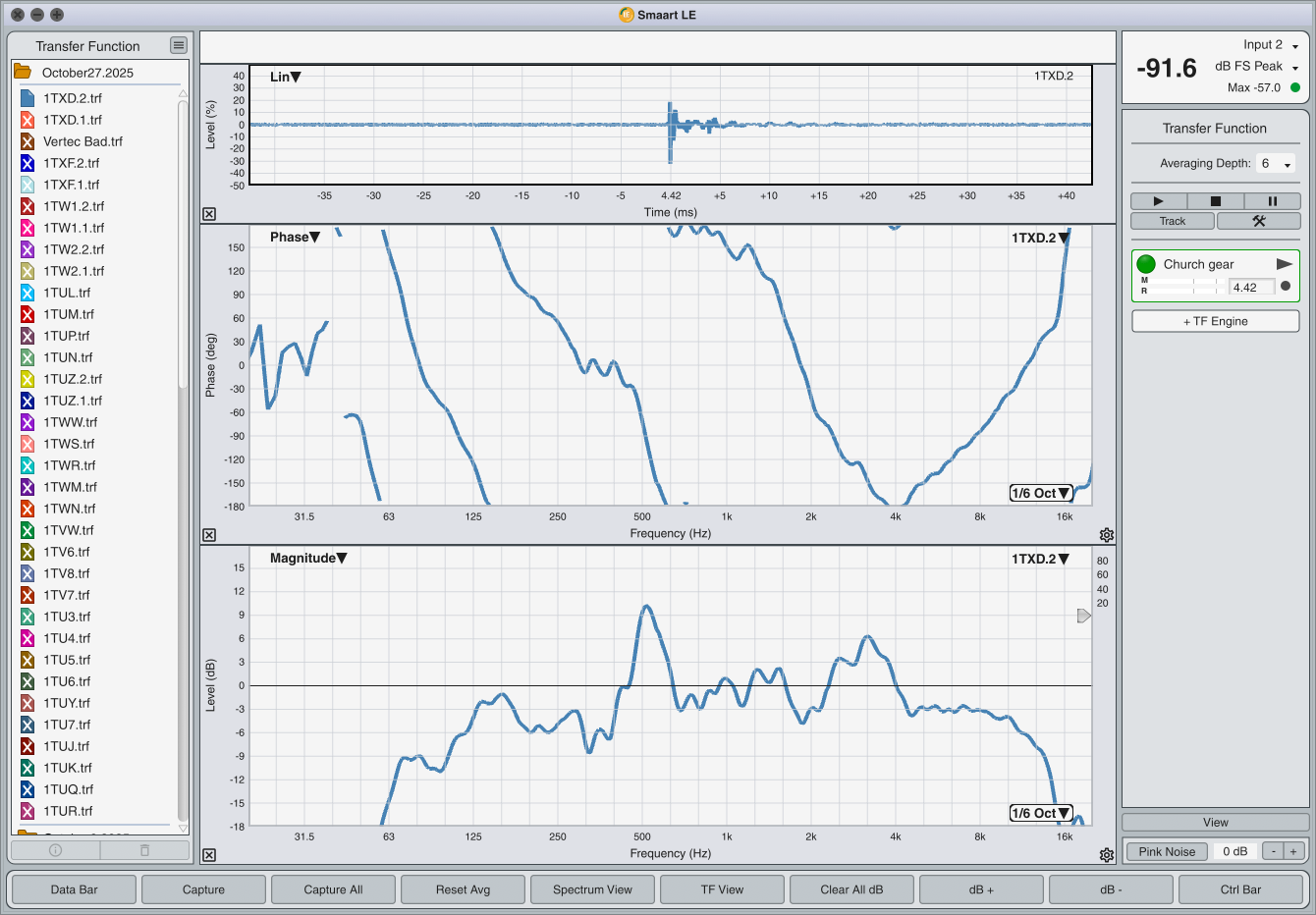The height and width of the screenshot is (915, 1316).
Task: Select the 1TW1.2.trf trace file
Action: (x=74, y=206)
